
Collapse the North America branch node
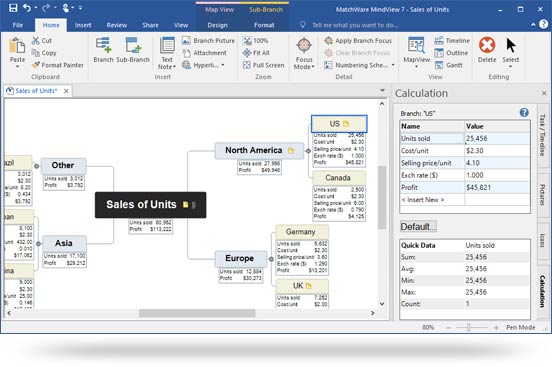(x=308, y=151)
